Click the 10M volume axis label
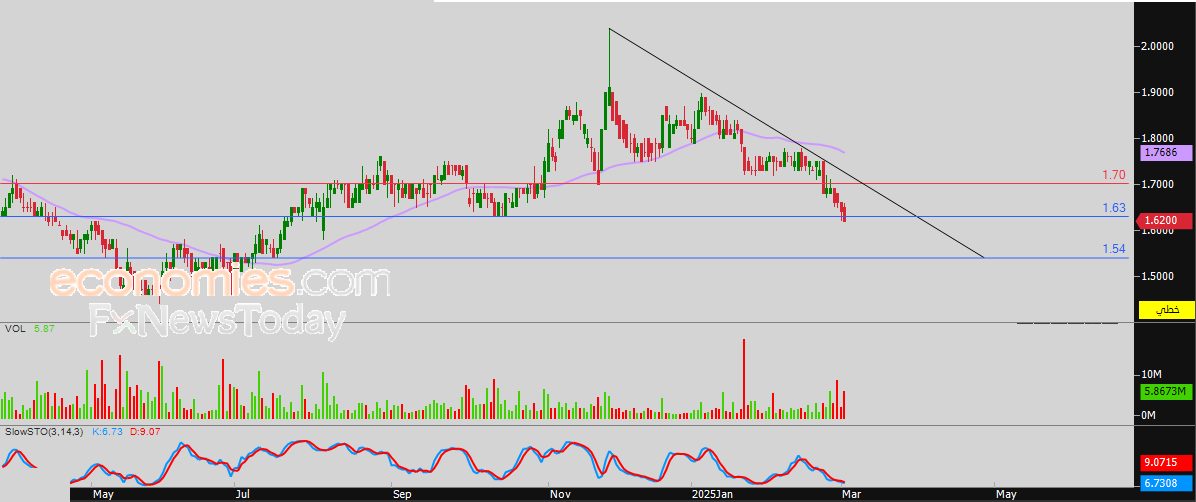 click(1151, 374)
